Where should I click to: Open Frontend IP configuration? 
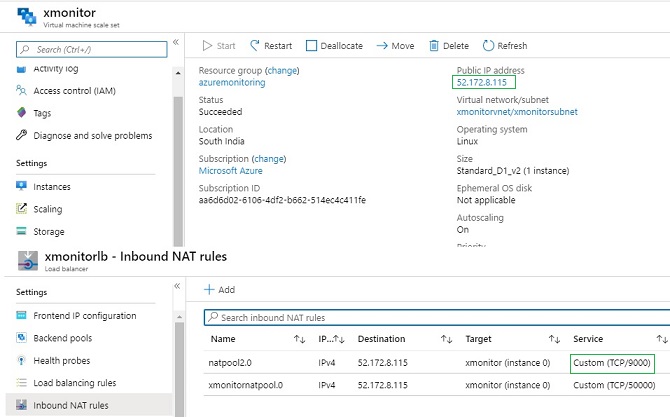coord(85,316)
